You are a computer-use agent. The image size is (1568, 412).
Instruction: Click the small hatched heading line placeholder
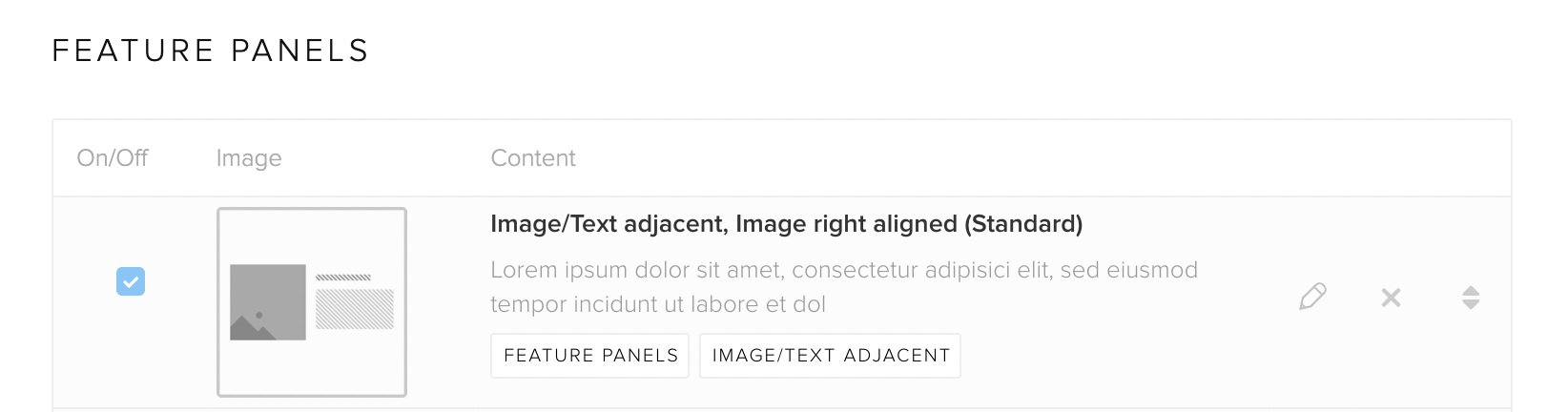pyautogui.click(x=343, y=278)
